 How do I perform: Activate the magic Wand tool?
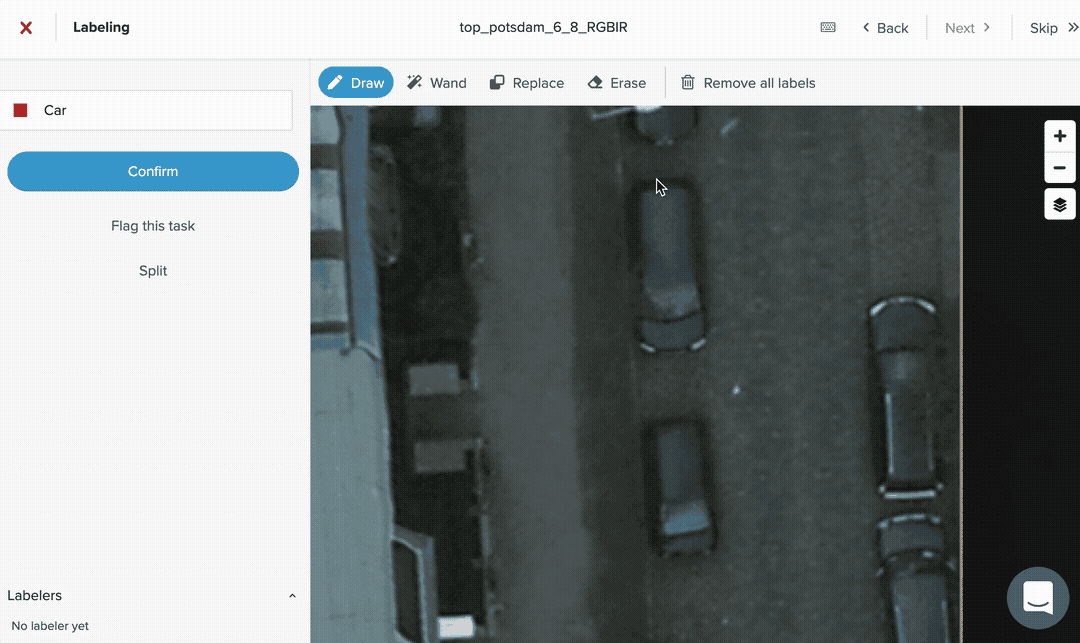(x=436, y=83)
